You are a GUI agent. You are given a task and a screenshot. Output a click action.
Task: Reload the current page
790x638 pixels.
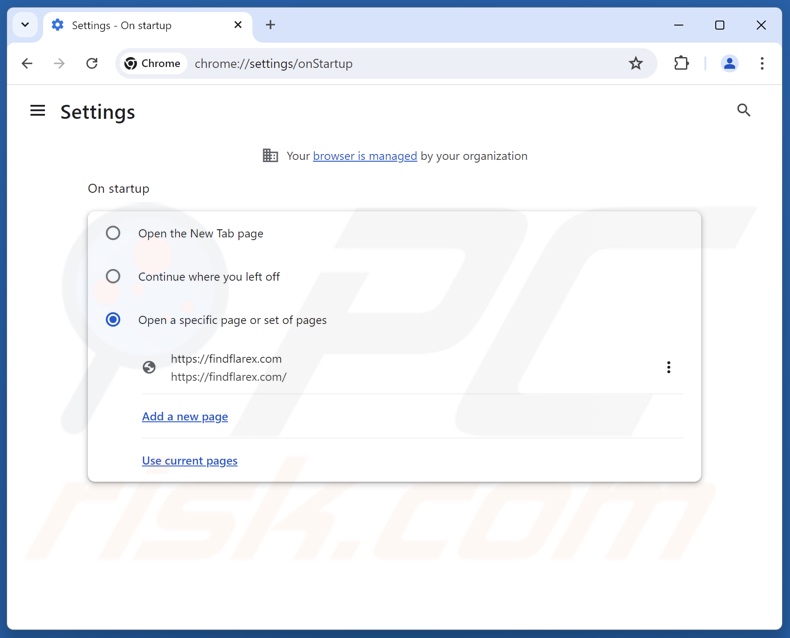(92, 63)
